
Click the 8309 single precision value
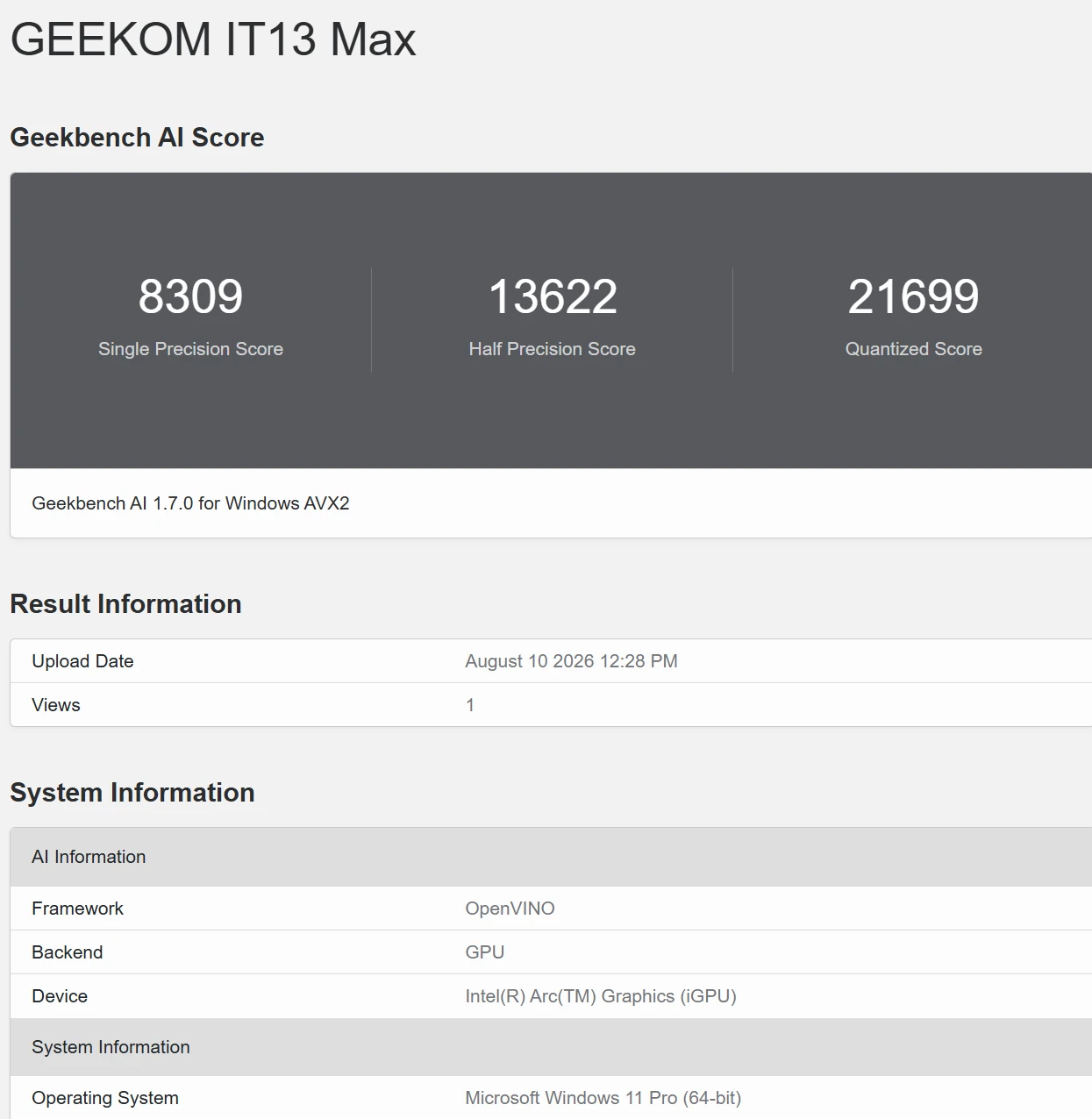tap(190, 296)
